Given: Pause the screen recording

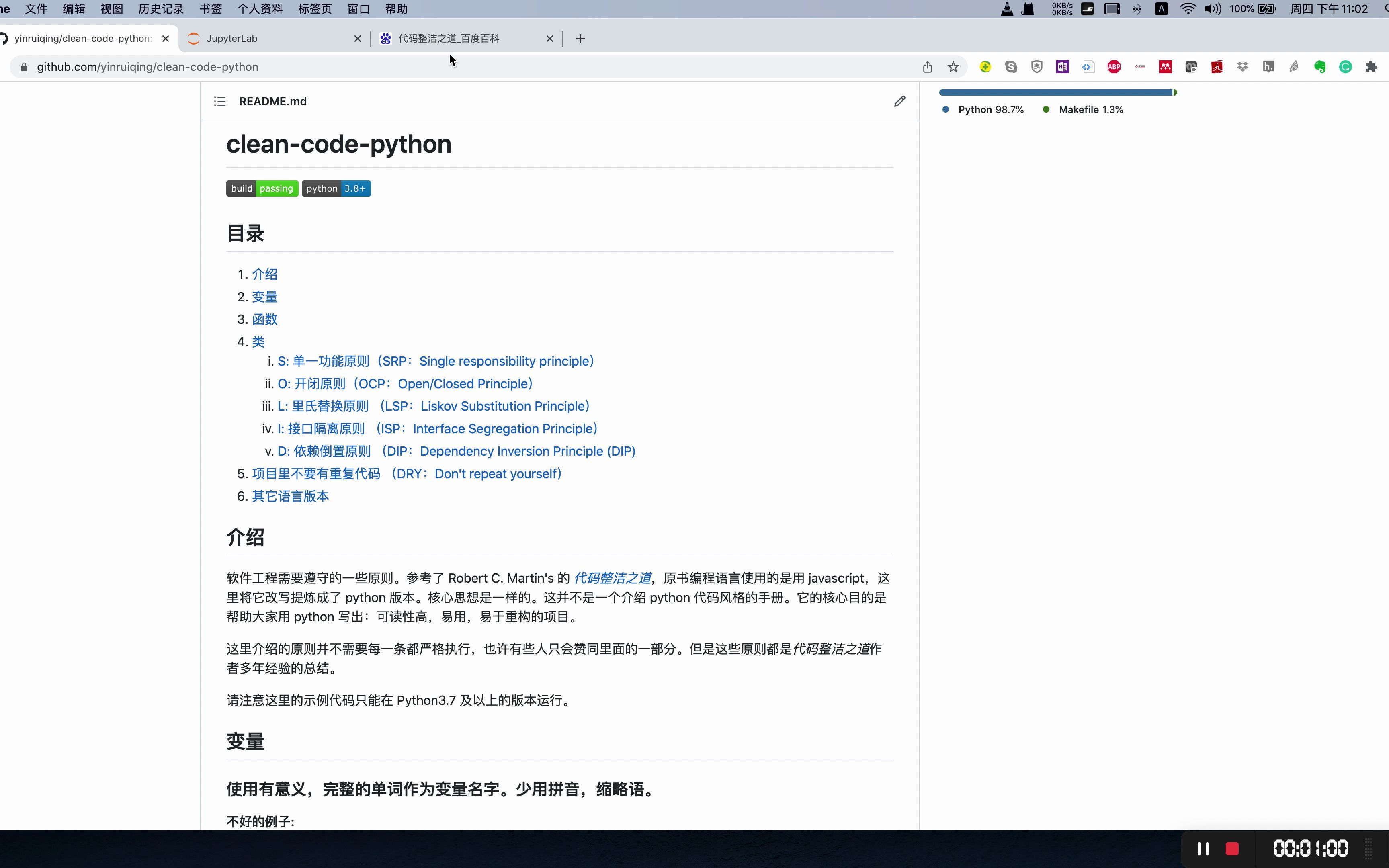Looking at the screenshot, I should tap(1203, 848).
